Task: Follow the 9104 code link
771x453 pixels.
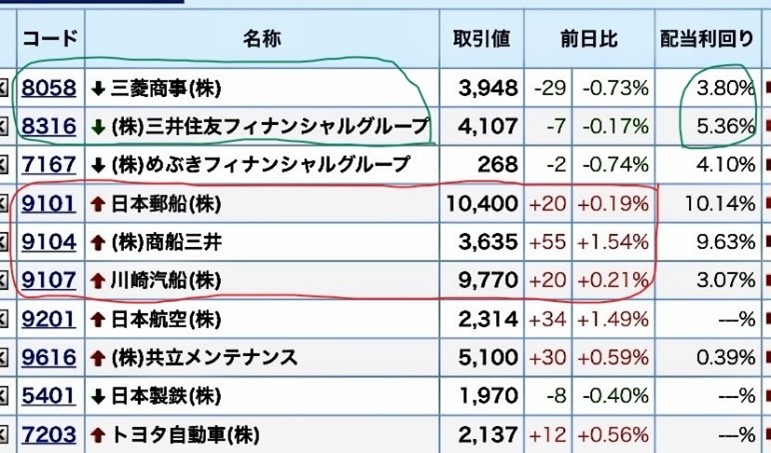Action: tap(48, 242)
